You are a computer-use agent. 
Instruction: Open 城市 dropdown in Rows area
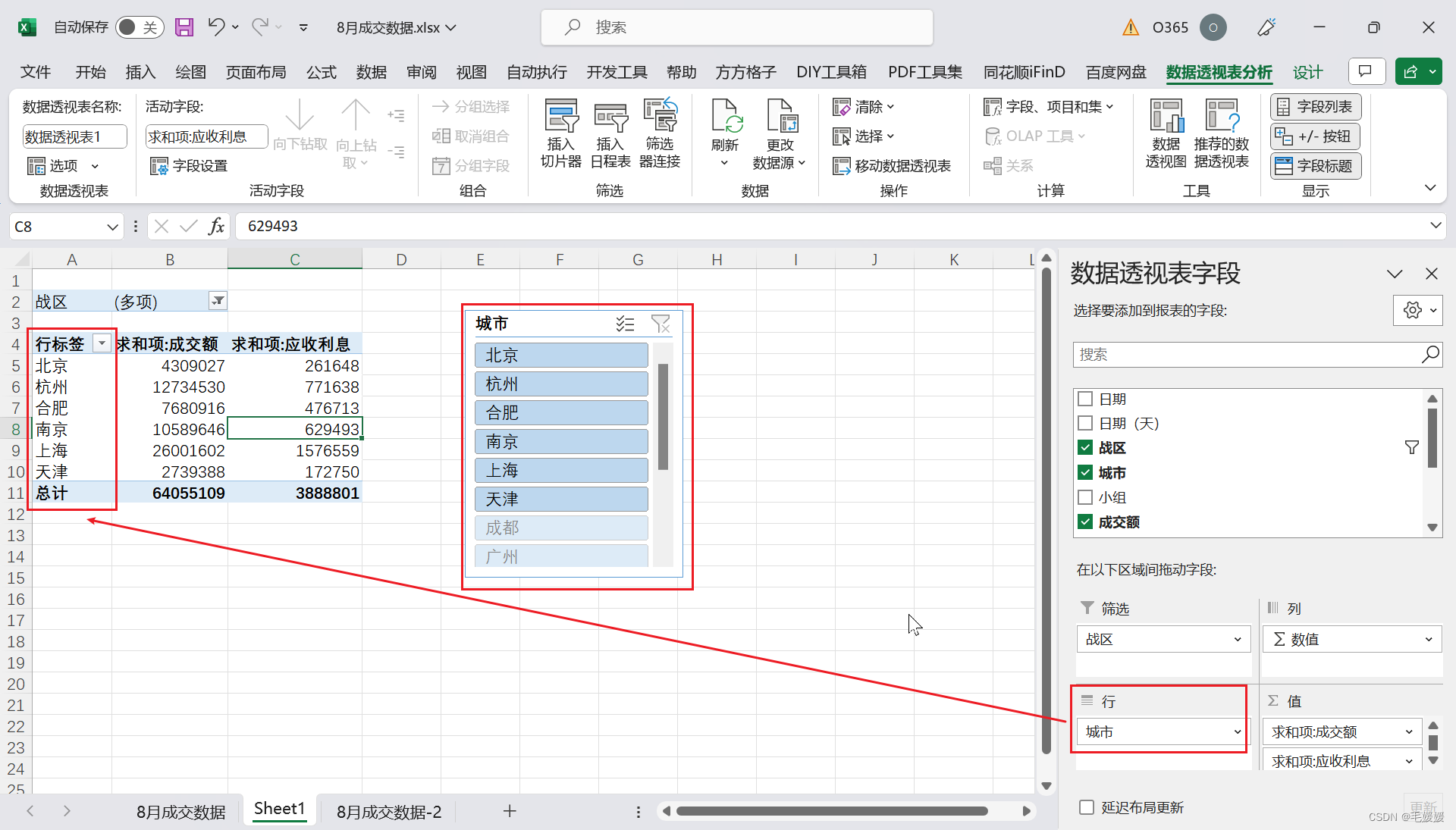coord(1238,731)
